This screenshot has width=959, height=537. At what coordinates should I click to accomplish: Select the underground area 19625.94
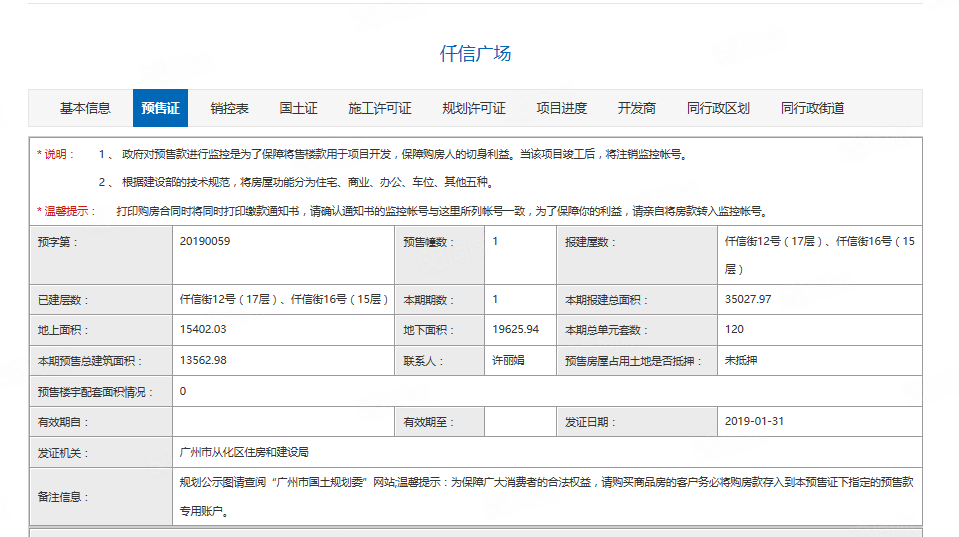click(x=516, y=329)
